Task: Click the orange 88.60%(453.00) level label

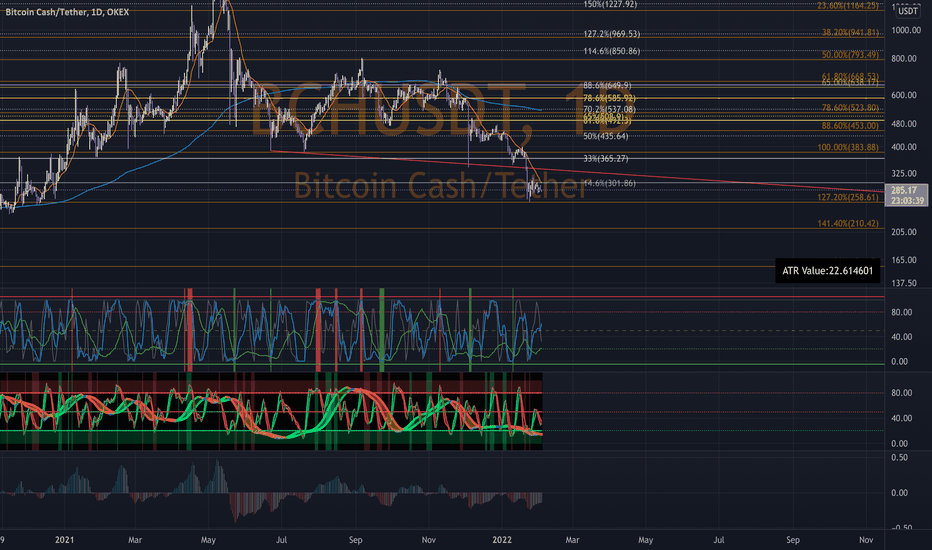Action: [x=850, y=126]
